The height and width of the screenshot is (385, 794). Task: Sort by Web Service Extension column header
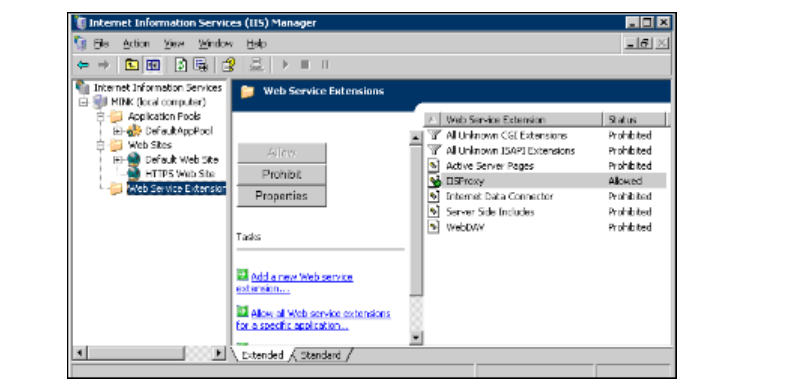522,120
